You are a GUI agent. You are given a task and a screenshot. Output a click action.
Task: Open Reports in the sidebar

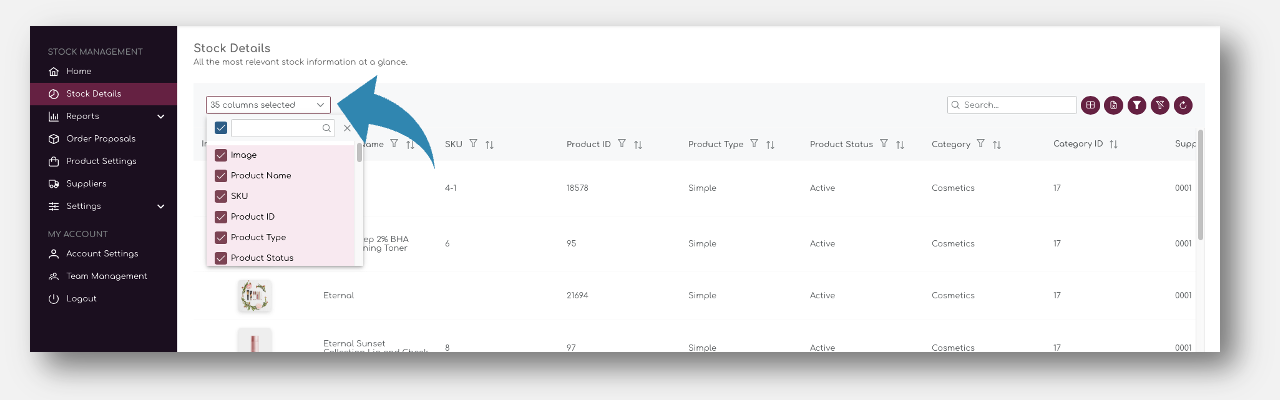[x=82, y=116]
